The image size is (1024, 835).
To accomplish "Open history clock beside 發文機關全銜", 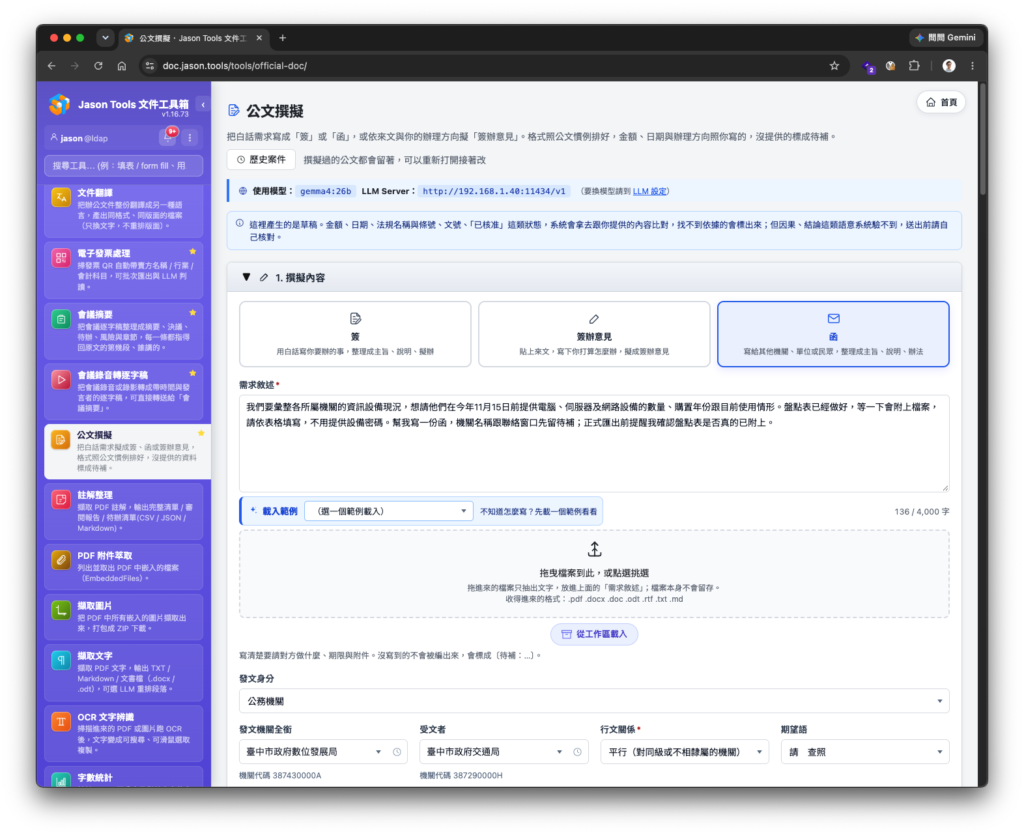I will point(397,752).
